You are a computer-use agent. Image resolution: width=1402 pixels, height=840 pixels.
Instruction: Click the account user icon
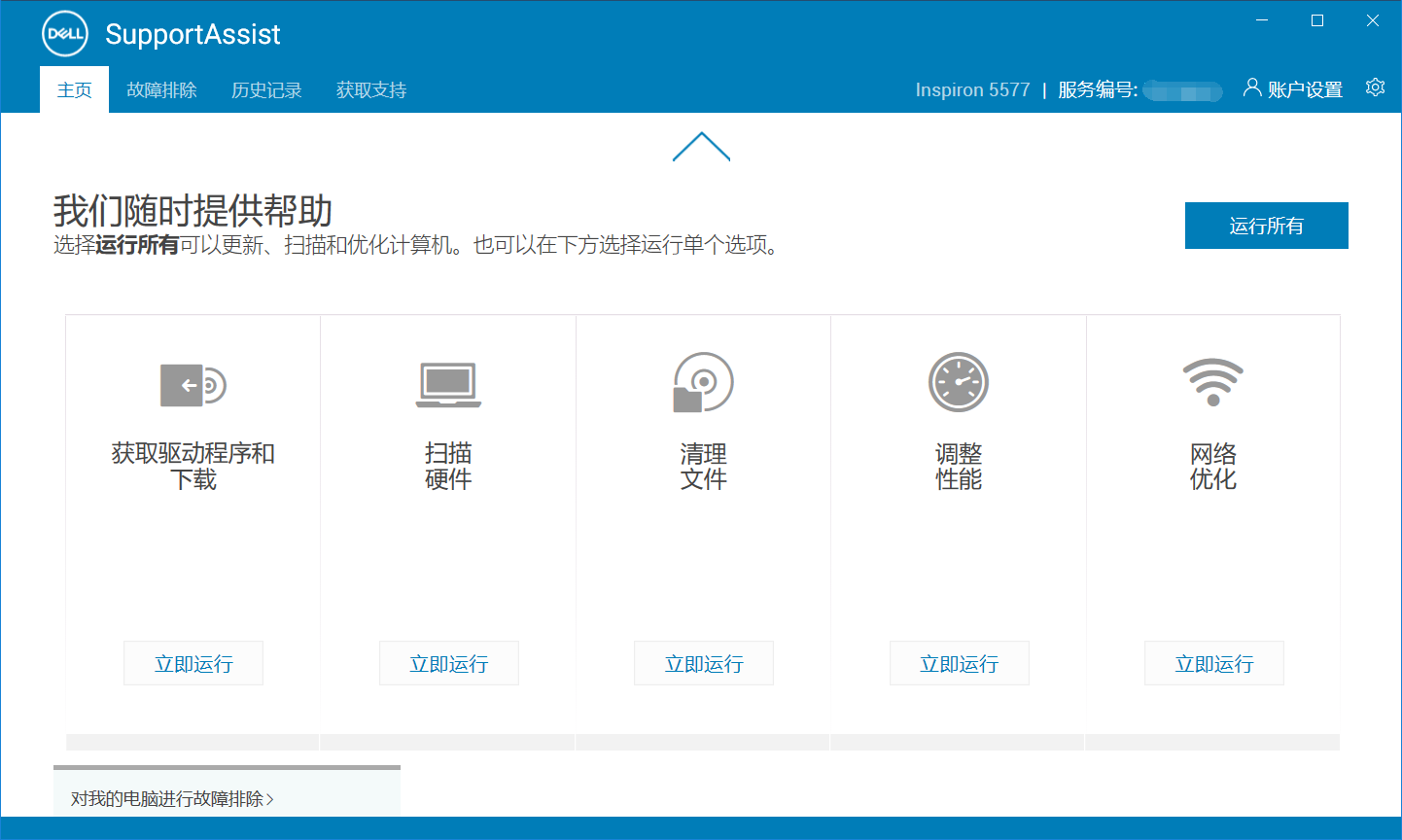[1252, 88]
